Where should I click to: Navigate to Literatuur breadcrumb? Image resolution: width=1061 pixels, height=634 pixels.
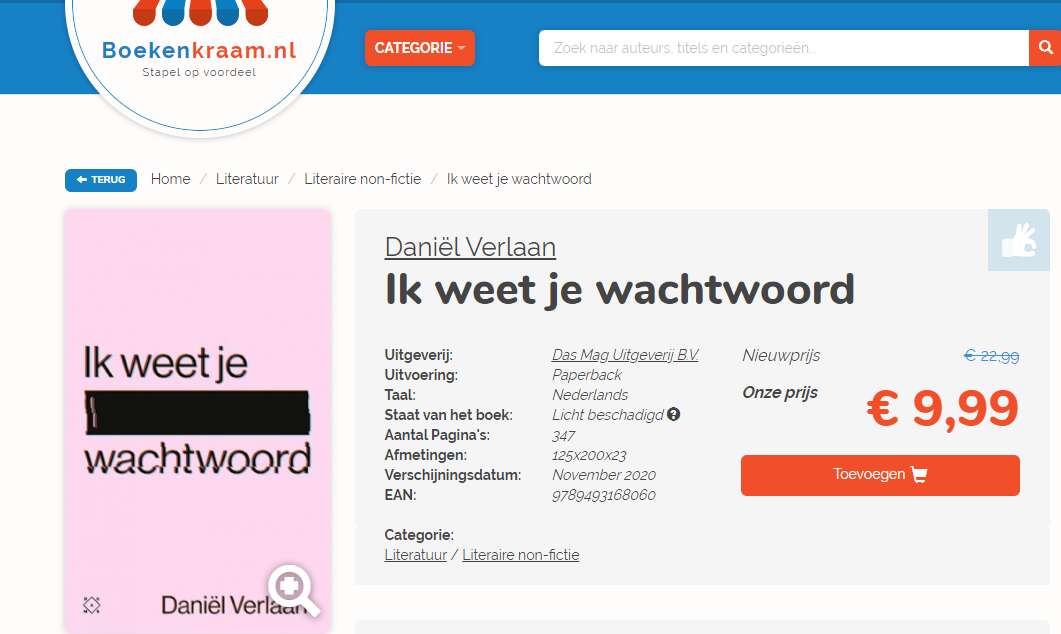click(247, 179)
